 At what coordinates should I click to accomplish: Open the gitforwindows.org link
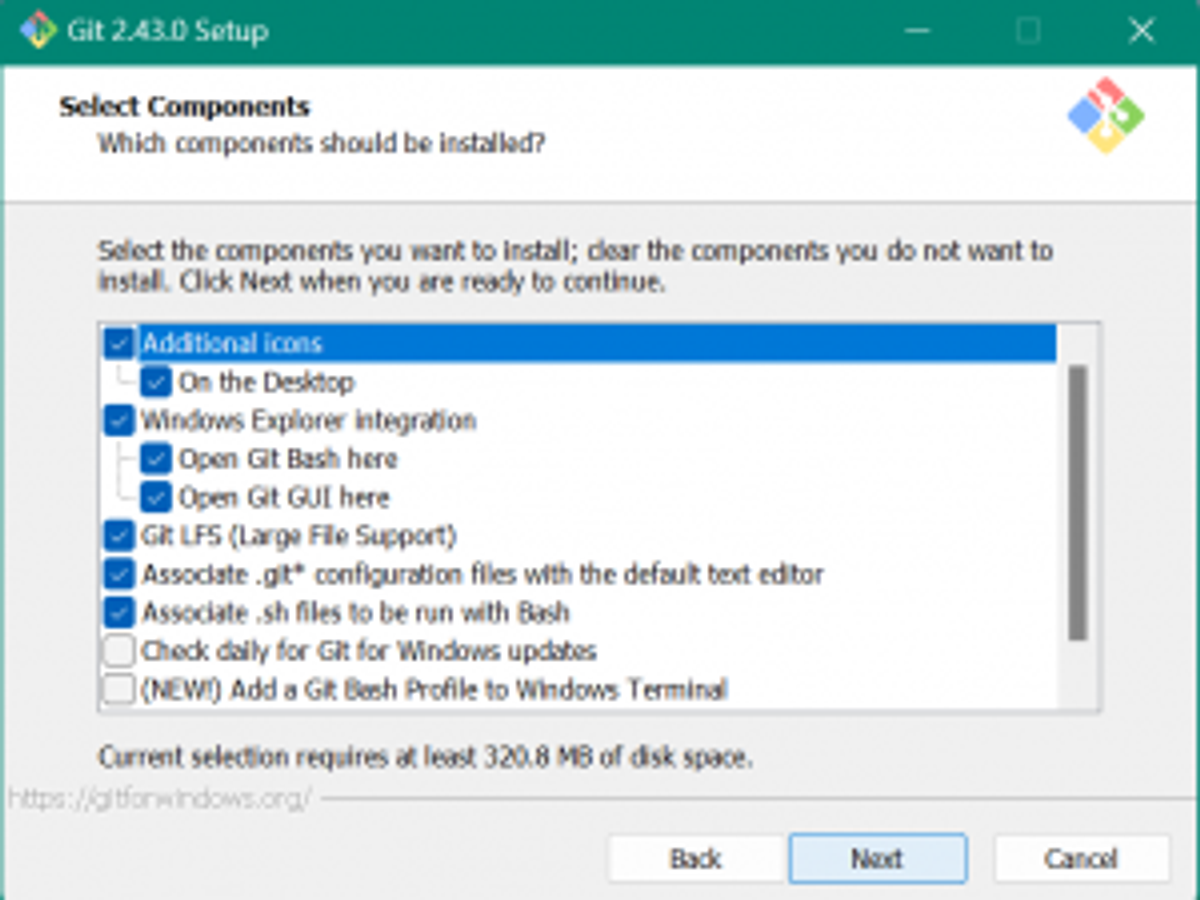point(160,799)
